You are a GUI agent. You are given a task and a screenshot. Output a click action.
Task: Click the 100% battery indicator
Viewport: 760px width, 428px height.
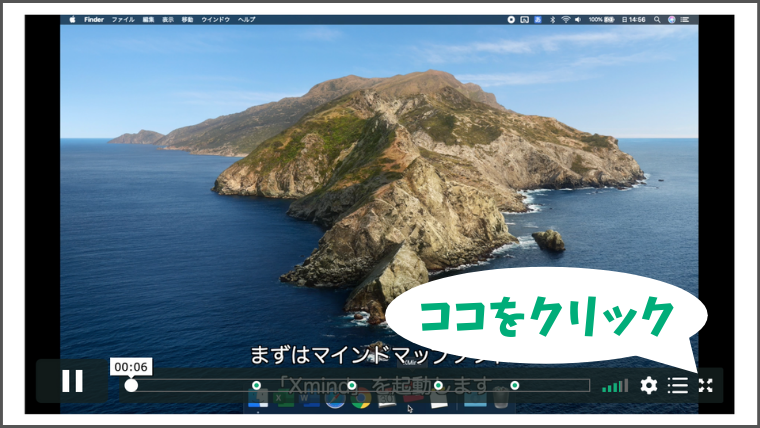[602, 19]
